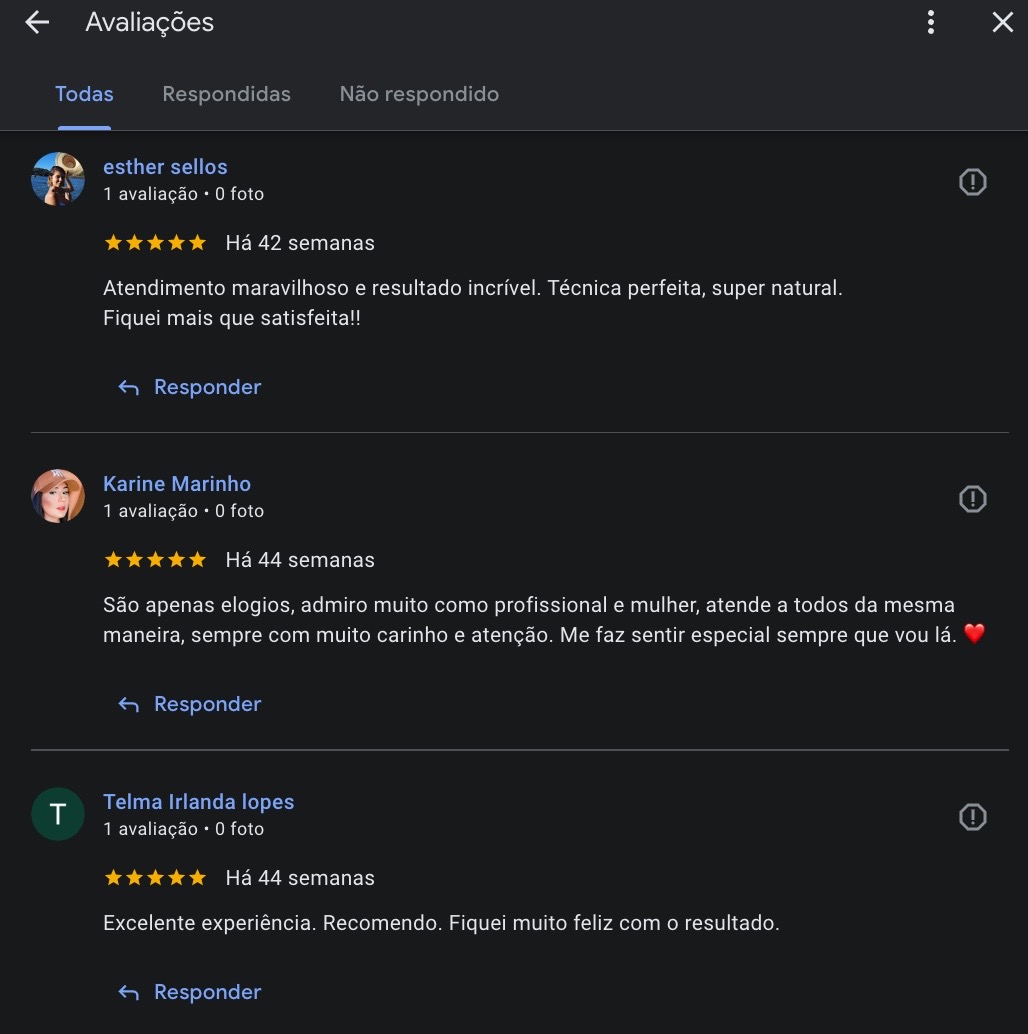Screen dimensions: 1028x1034
Task: Click the green T avatar
Action: pos(58,814)
